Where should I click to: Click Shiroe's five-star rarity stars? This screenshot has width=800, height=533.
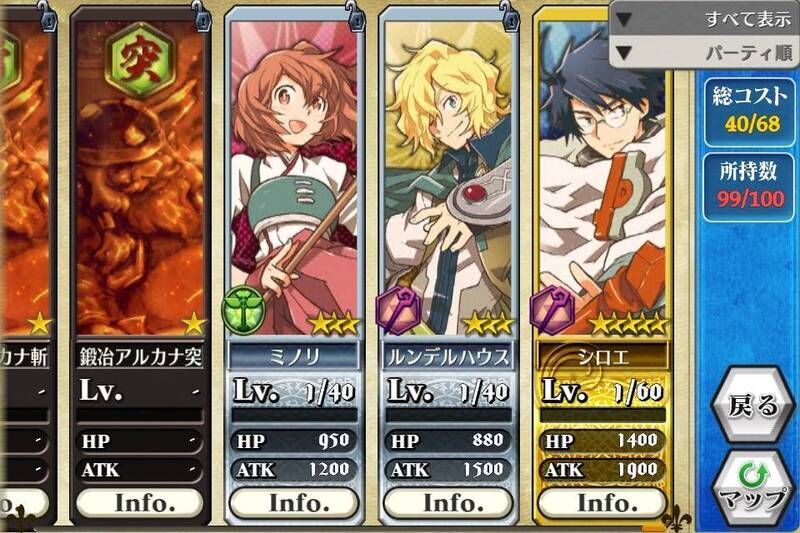pyautogui.click(x=628, y=324)
